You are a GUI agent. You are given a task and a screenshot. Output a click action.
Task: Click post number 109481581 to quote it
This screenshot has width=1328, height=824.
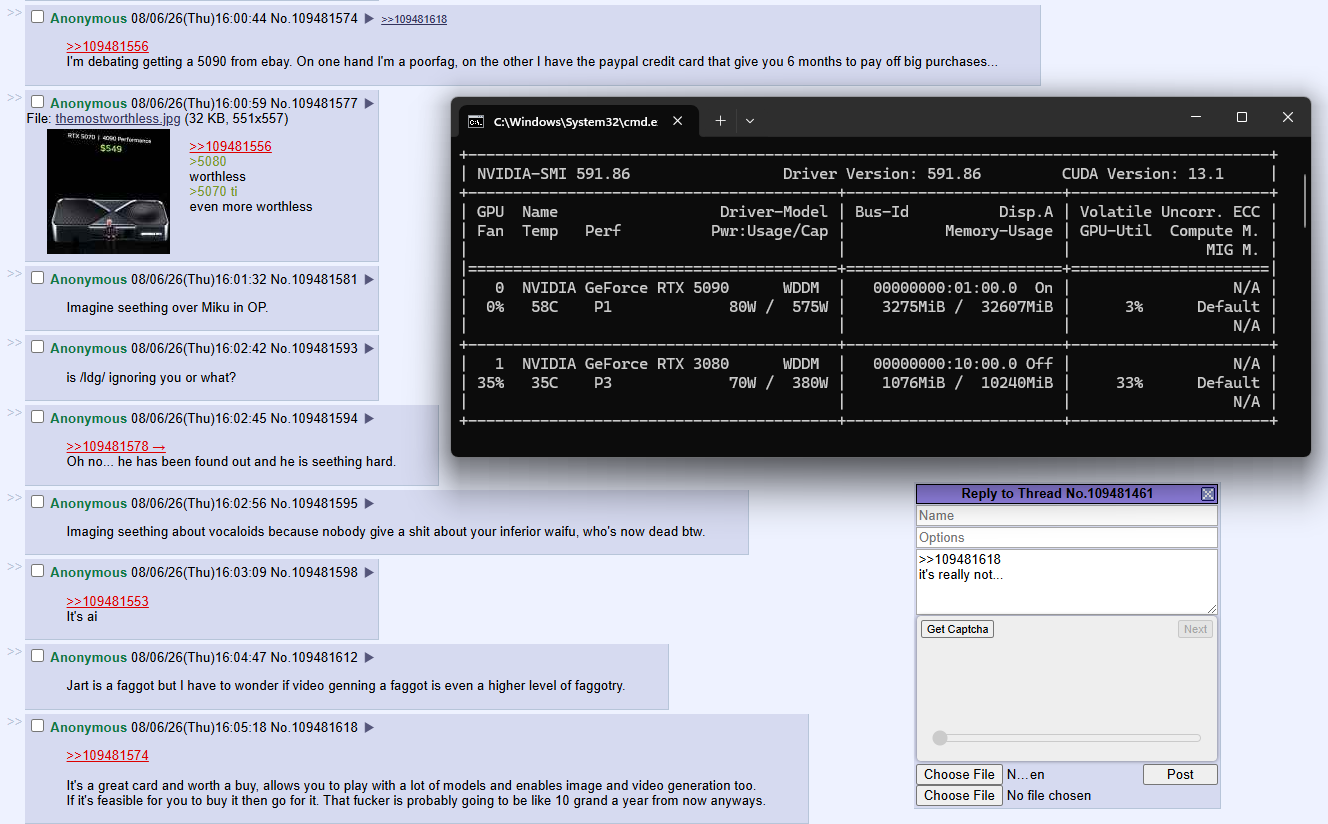[324, 279]
